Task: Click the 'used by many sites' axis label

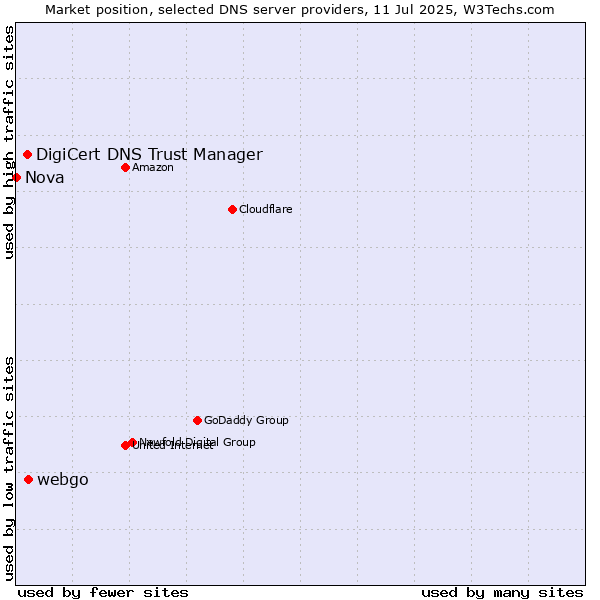Action: tap(502, 593)
